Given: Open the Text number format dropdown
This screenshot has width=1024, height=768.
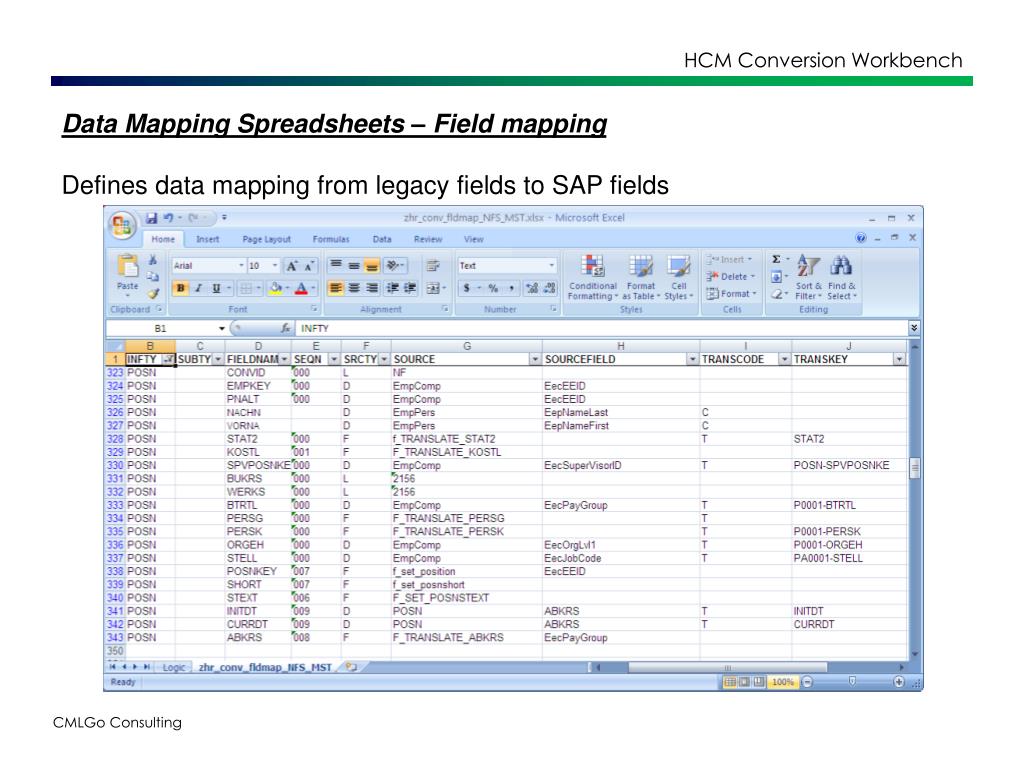Looking at the screenshot, I should 551,265.
